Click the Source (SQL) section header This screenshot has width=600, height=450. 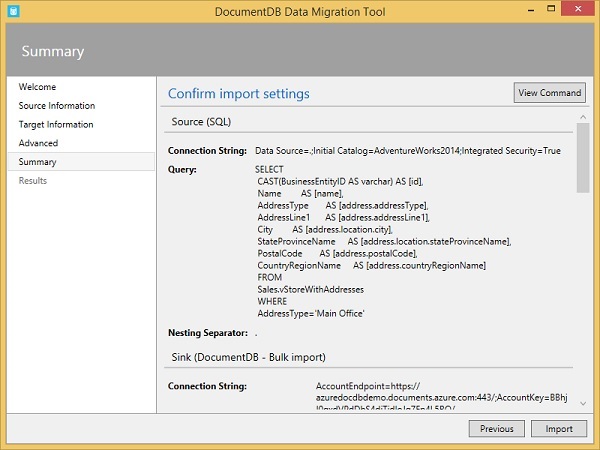[205, 122]
